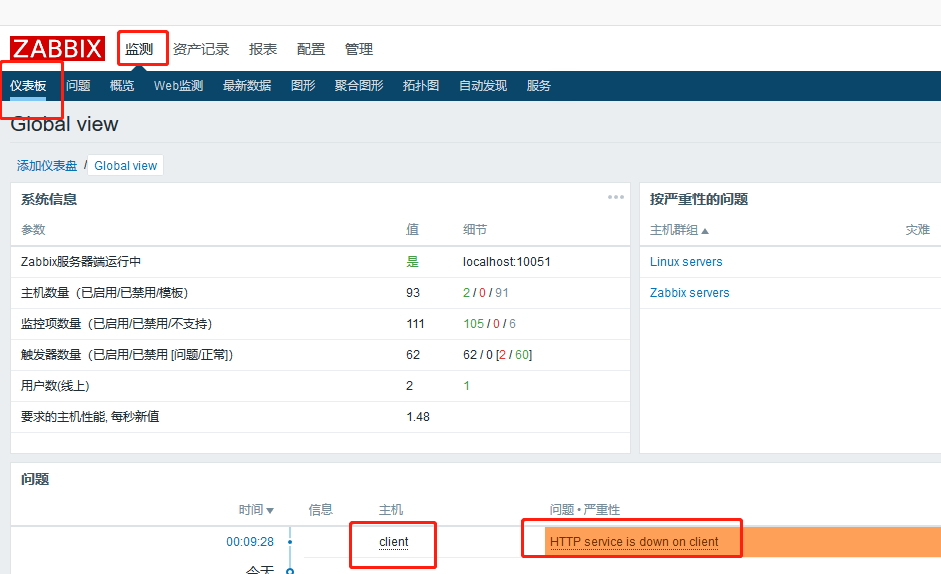Click the 用户数(线上) parameter row
The width and height of the screenshot is (941, 574).
(x=320, y=385)
